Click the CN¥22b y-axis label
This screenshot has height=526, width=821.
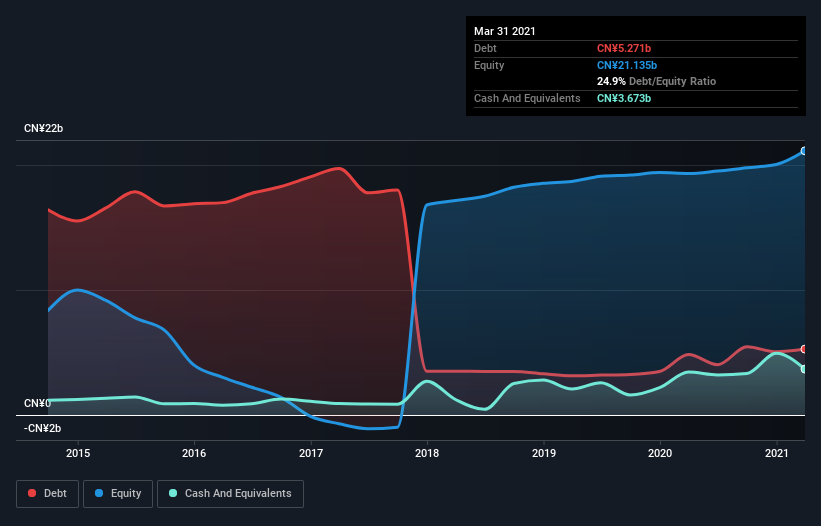[x=43, y=129]
